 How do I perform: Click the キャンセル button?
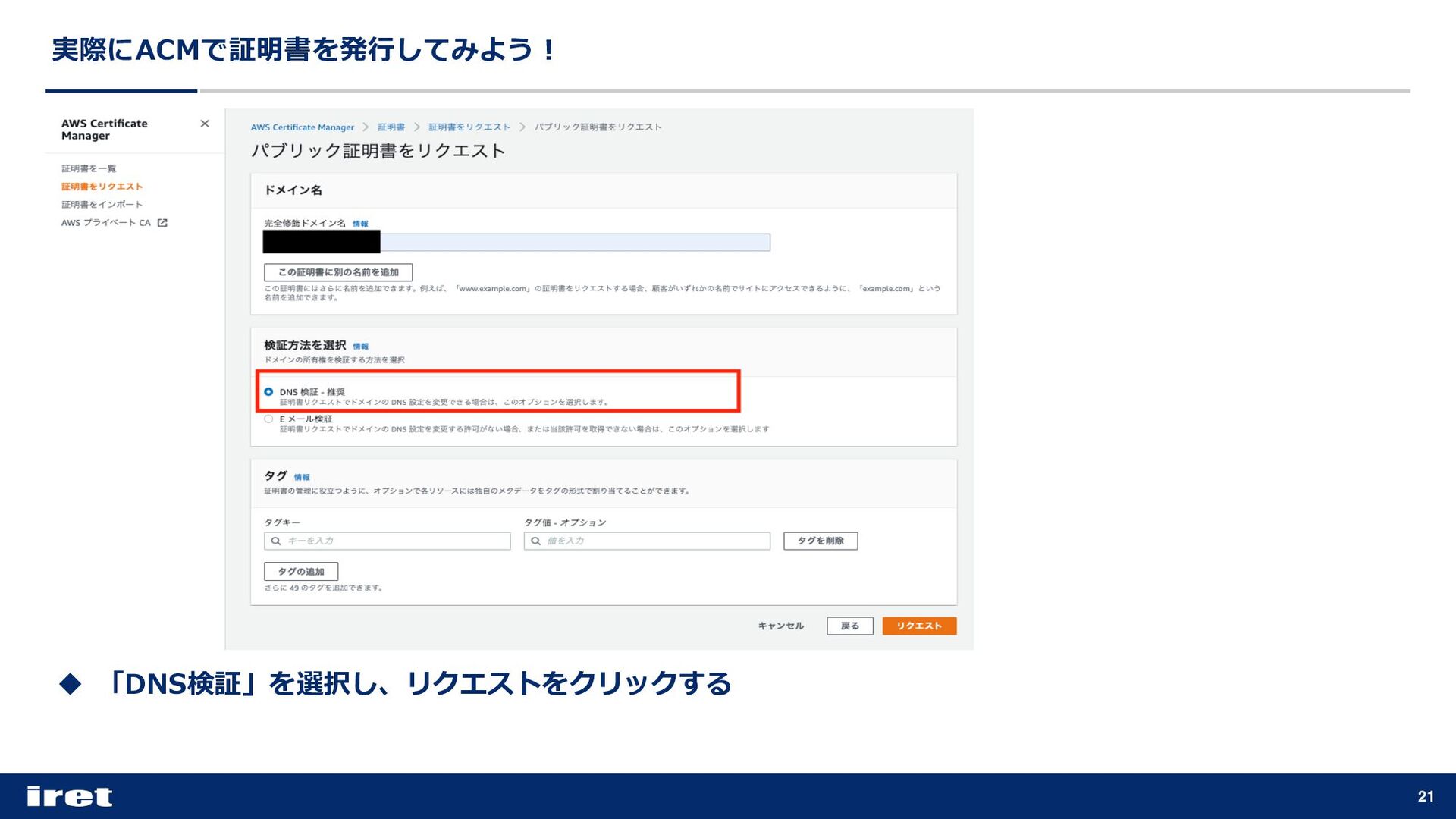click(x=781, y=626)
